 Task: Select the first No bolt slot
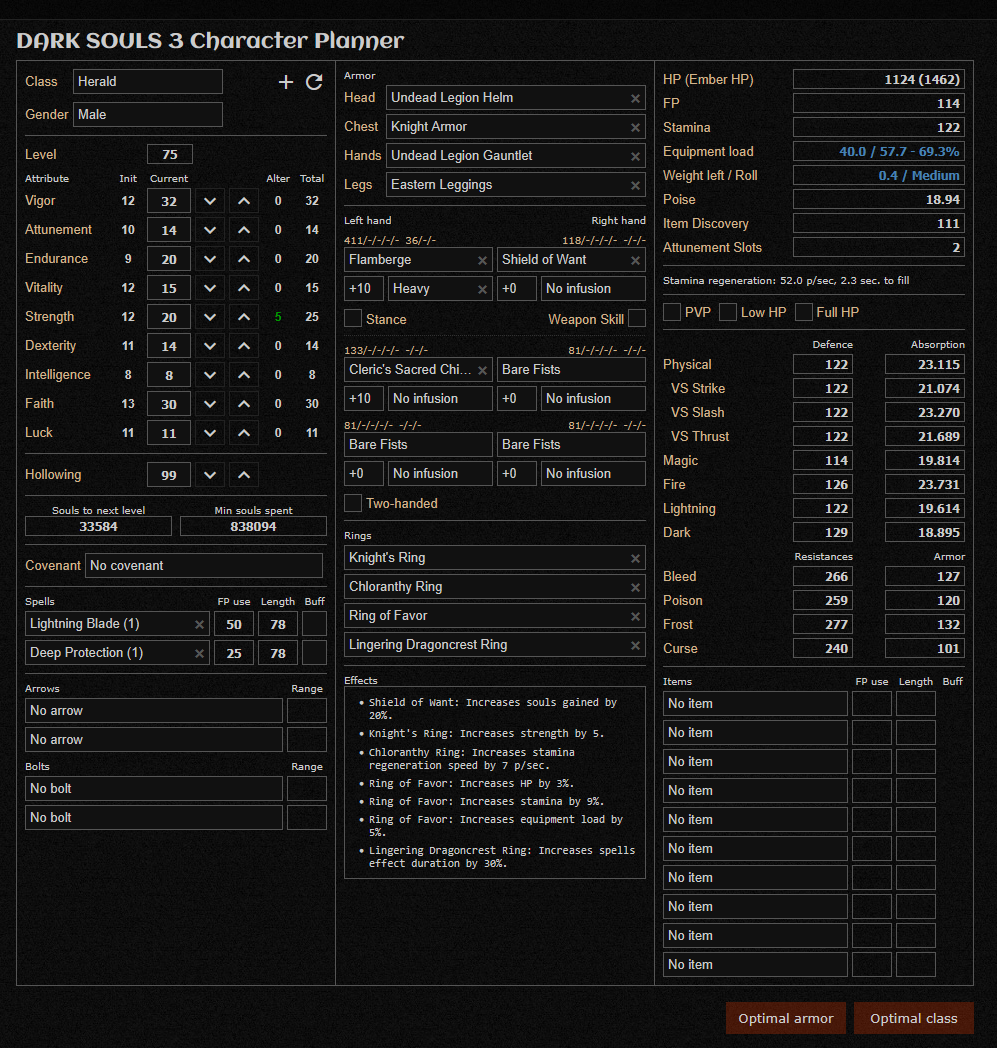click(154, 789)
